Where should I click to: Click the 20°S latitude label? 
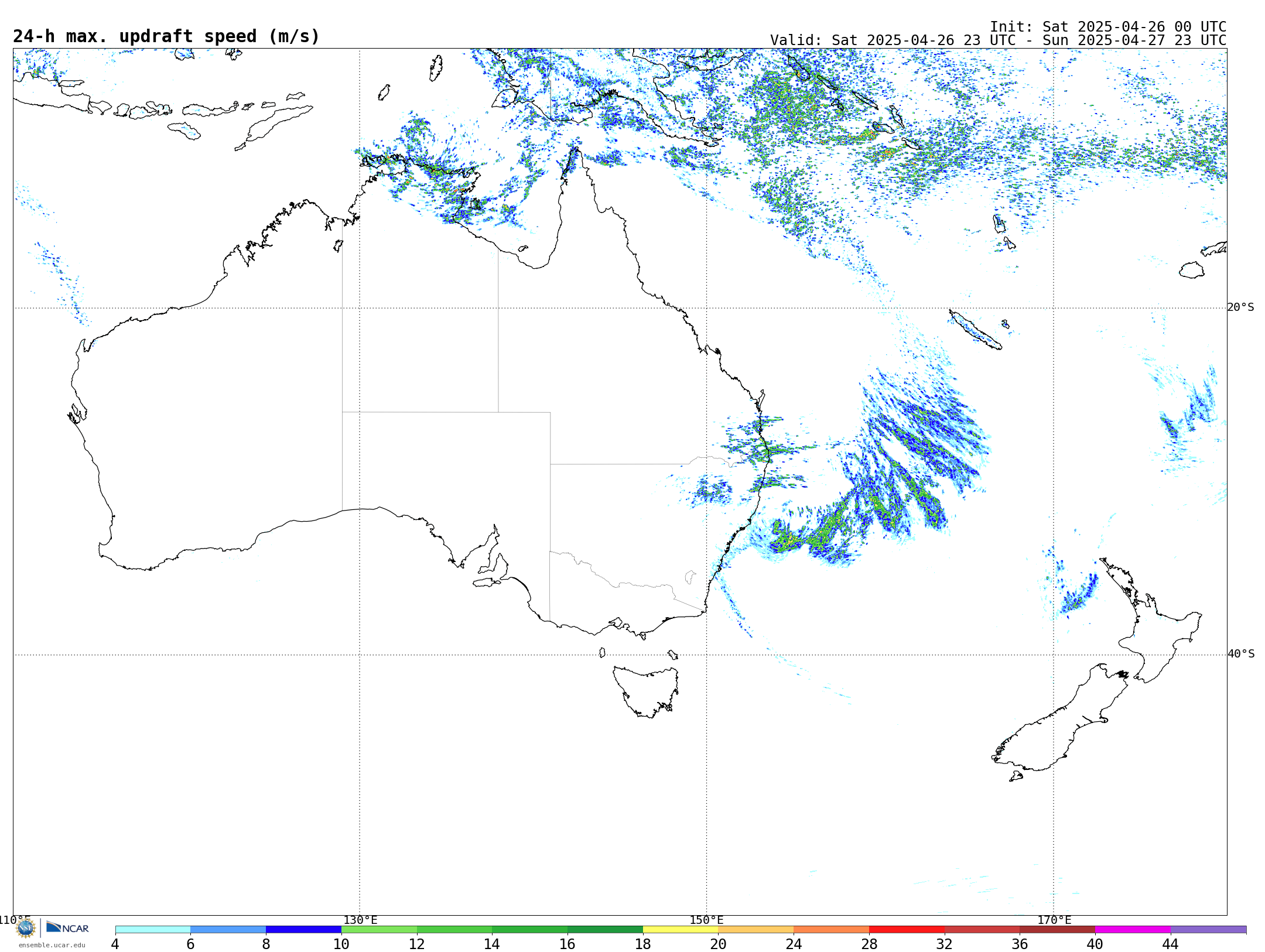click(1241, 307)
